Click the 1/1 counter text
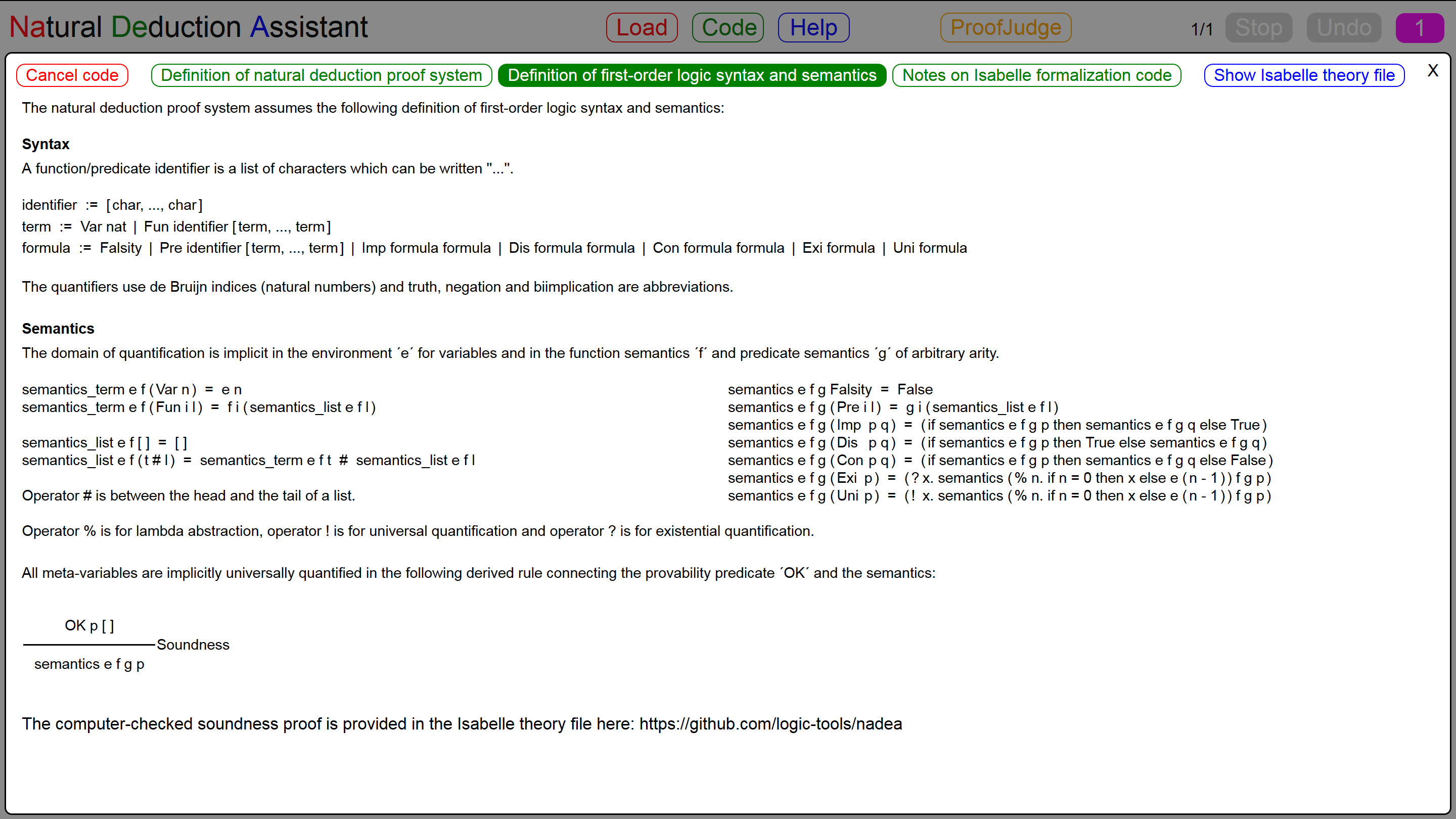Screen dimensions: 1456x819 pyautogui.click(x=1202, y=29)
